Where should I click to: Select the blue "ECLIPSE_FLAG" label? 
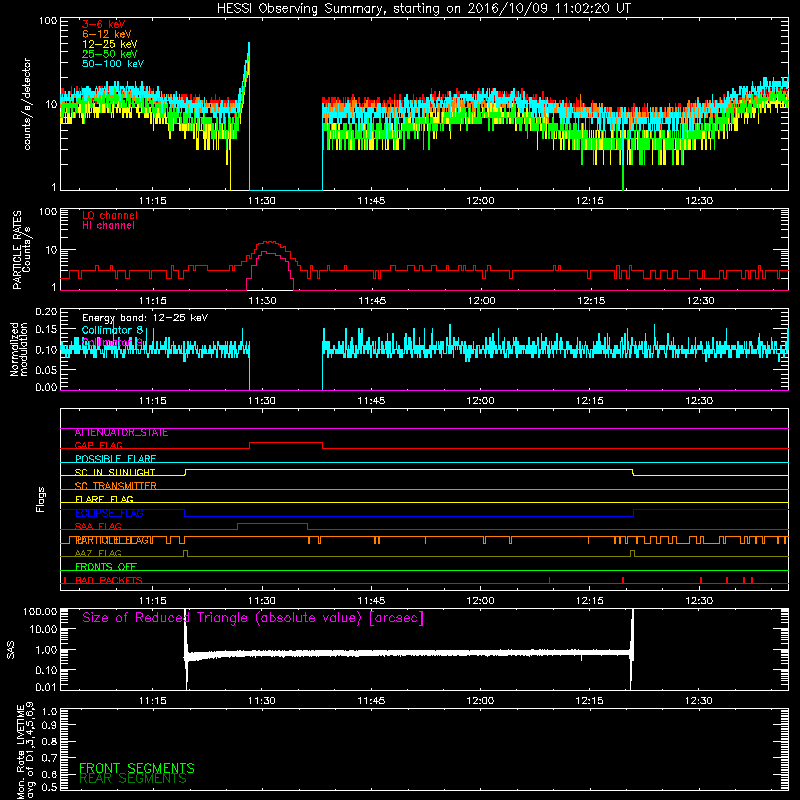tap(109, 513)
